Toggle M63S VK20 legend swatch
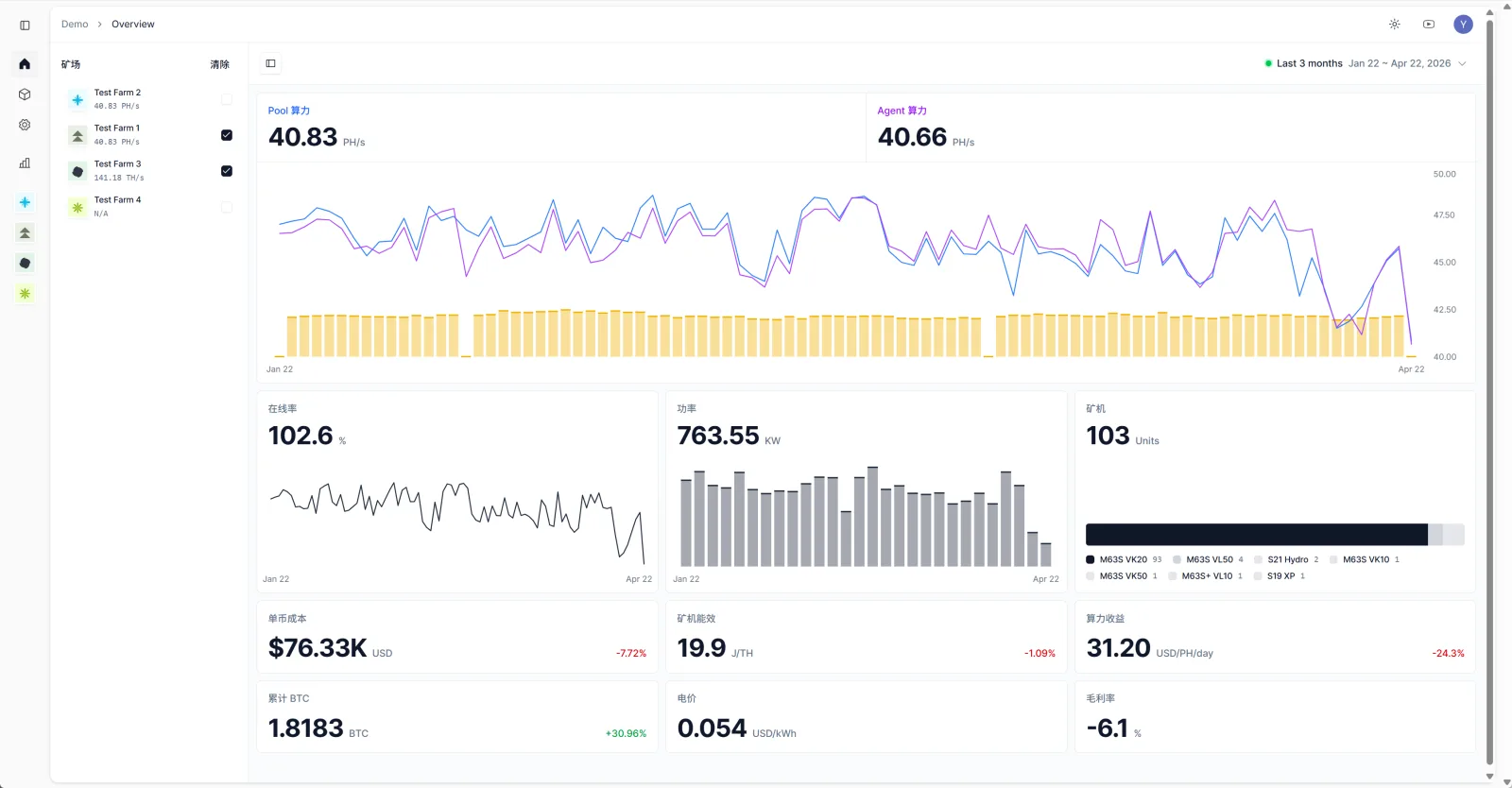The height and width of the screenshot is (788, 1512). click(x=1090, y=559)
